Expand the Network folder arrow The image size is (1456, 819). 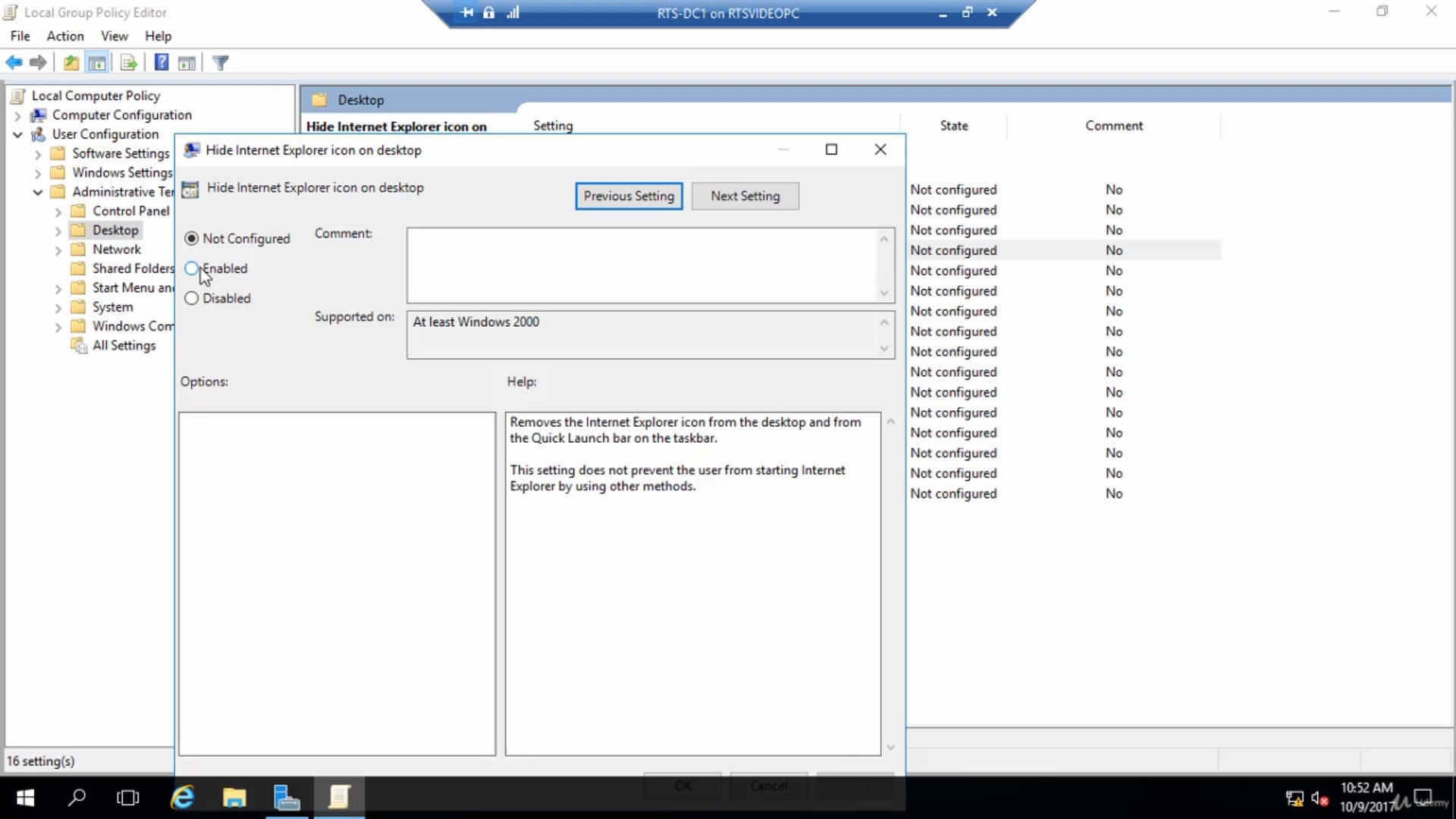[58, 250]
